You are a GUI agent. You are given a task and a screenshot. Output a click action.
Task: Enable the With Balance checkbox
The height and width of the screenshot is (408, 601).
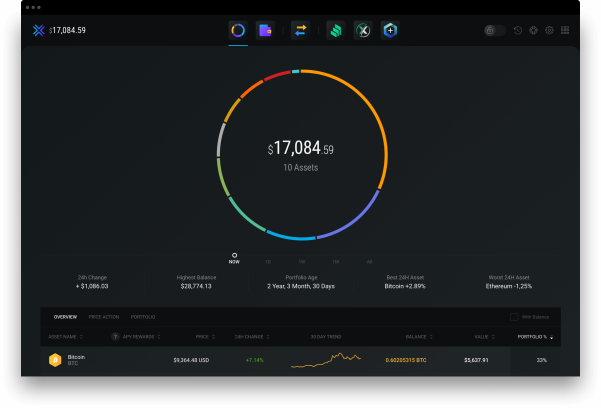tap(514, 317)
